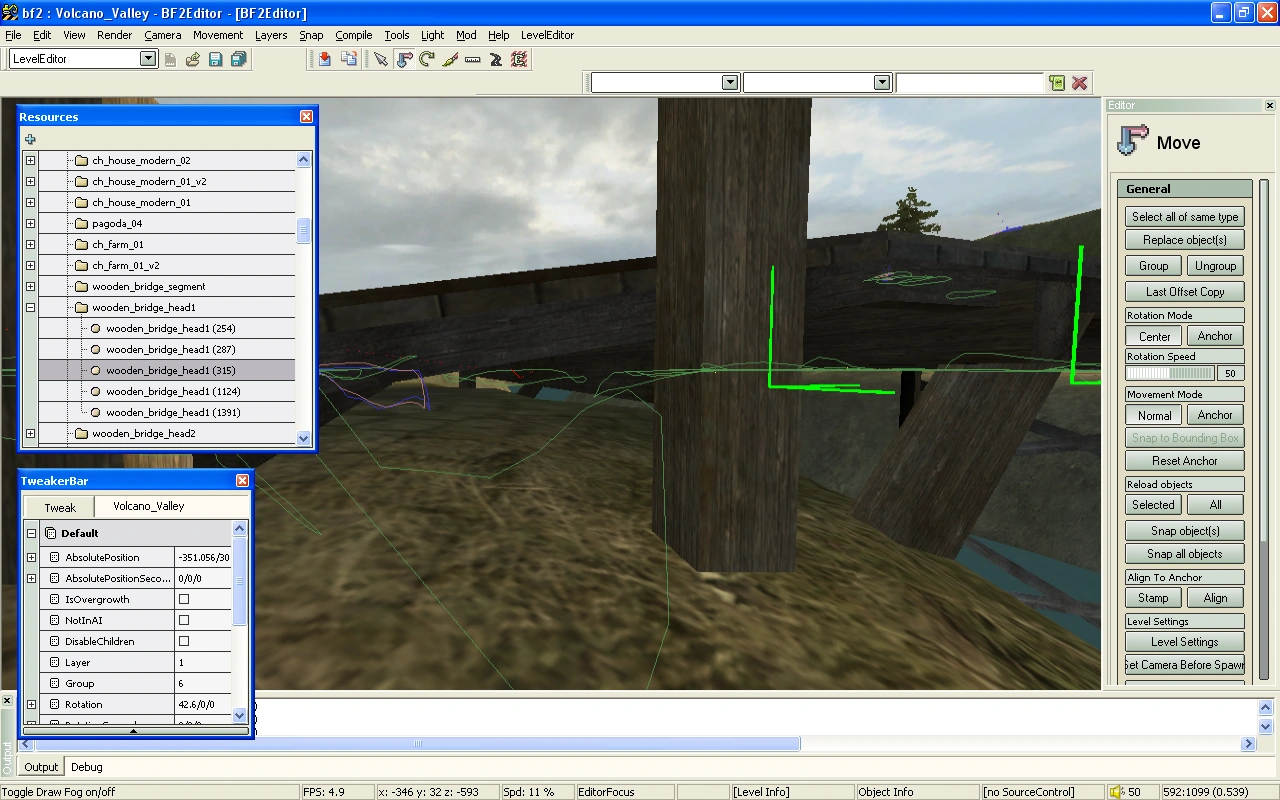
Task: Open the second empty dropdown in the second toolbar row
Action: tap(881, 83)
